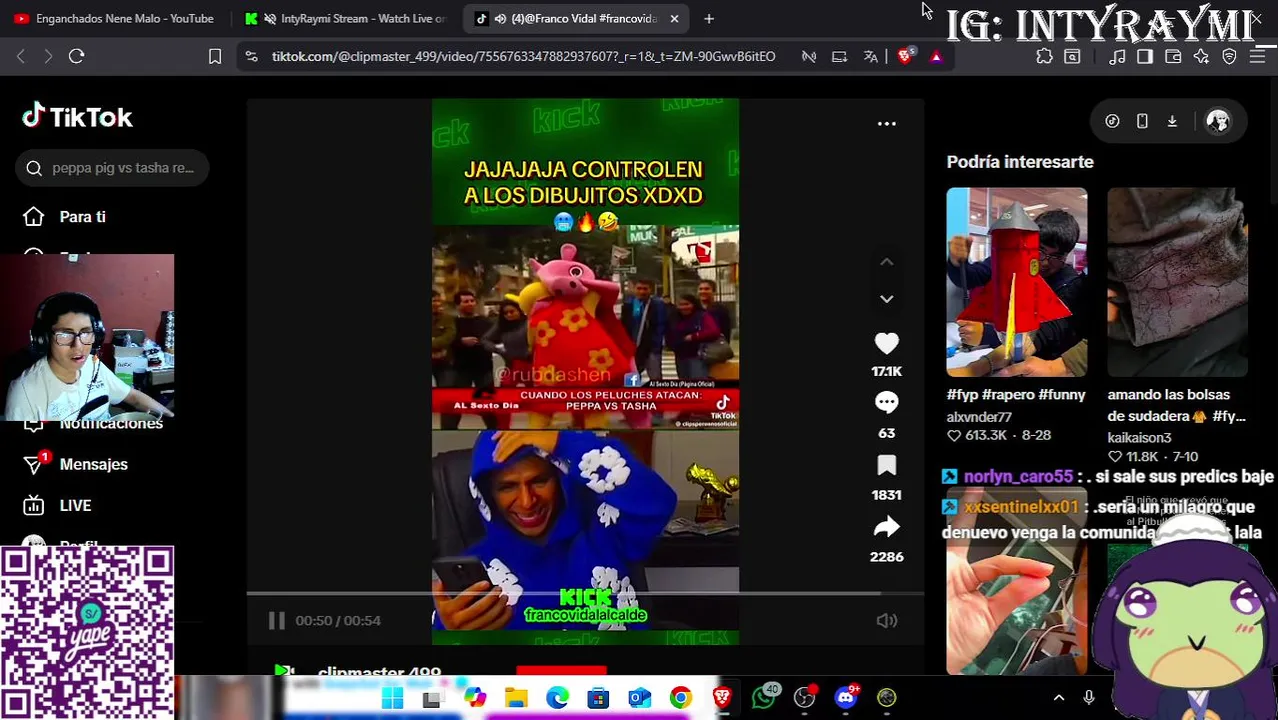Open the Brave Wallet icon
The height and width of the screenshot is (720, 1278).
click(x=1173, y=56)
